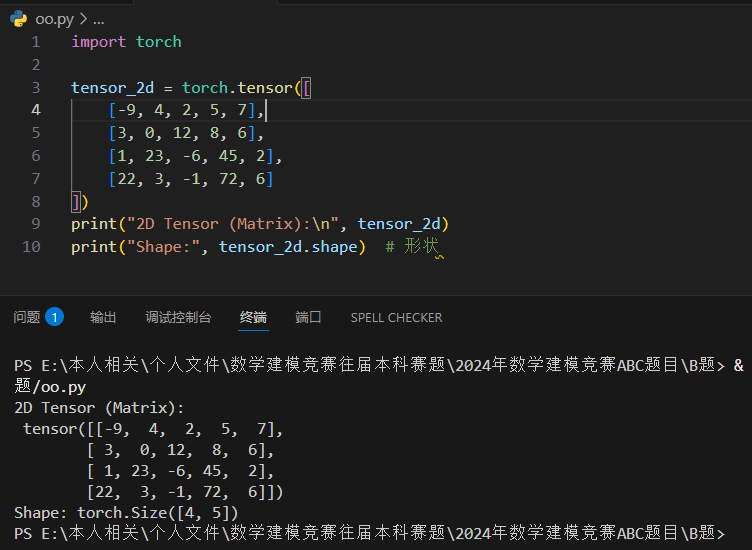Click line number 4 in the gutter
Screen dimensions: 752x550
[x=36, y=110]
